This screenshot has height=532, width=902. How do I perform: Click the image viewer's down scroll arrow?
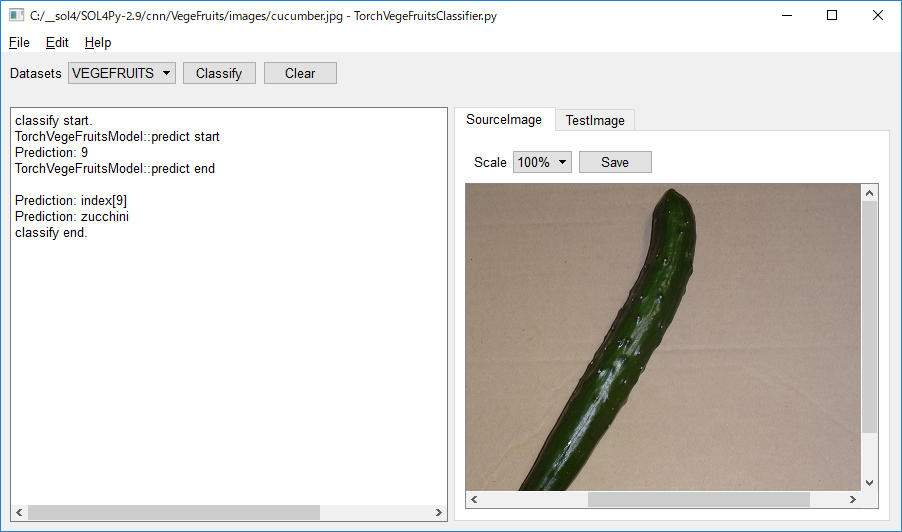[869, 483]
